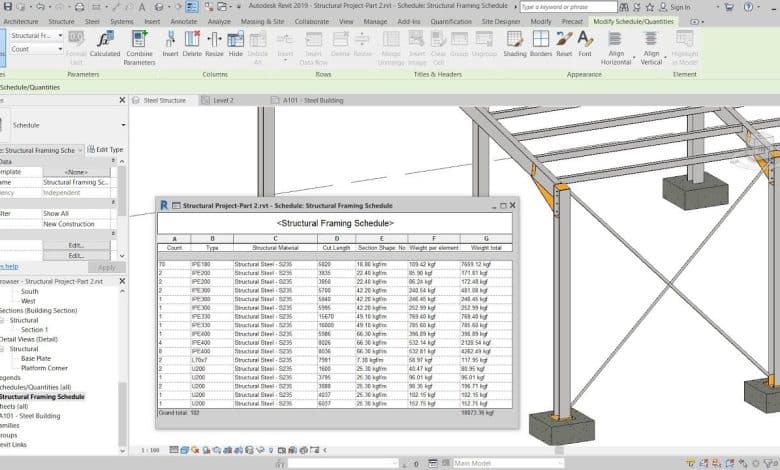Image resolution: width=780 pixels, height=470 pixels.
Task: Click Delete column icon
Action: pyautogui.click(x=192, y=39)
